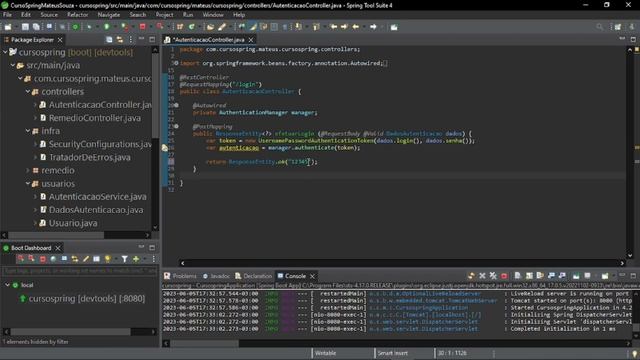Click the Boot Dashboard filter text field

click(80, 271)
